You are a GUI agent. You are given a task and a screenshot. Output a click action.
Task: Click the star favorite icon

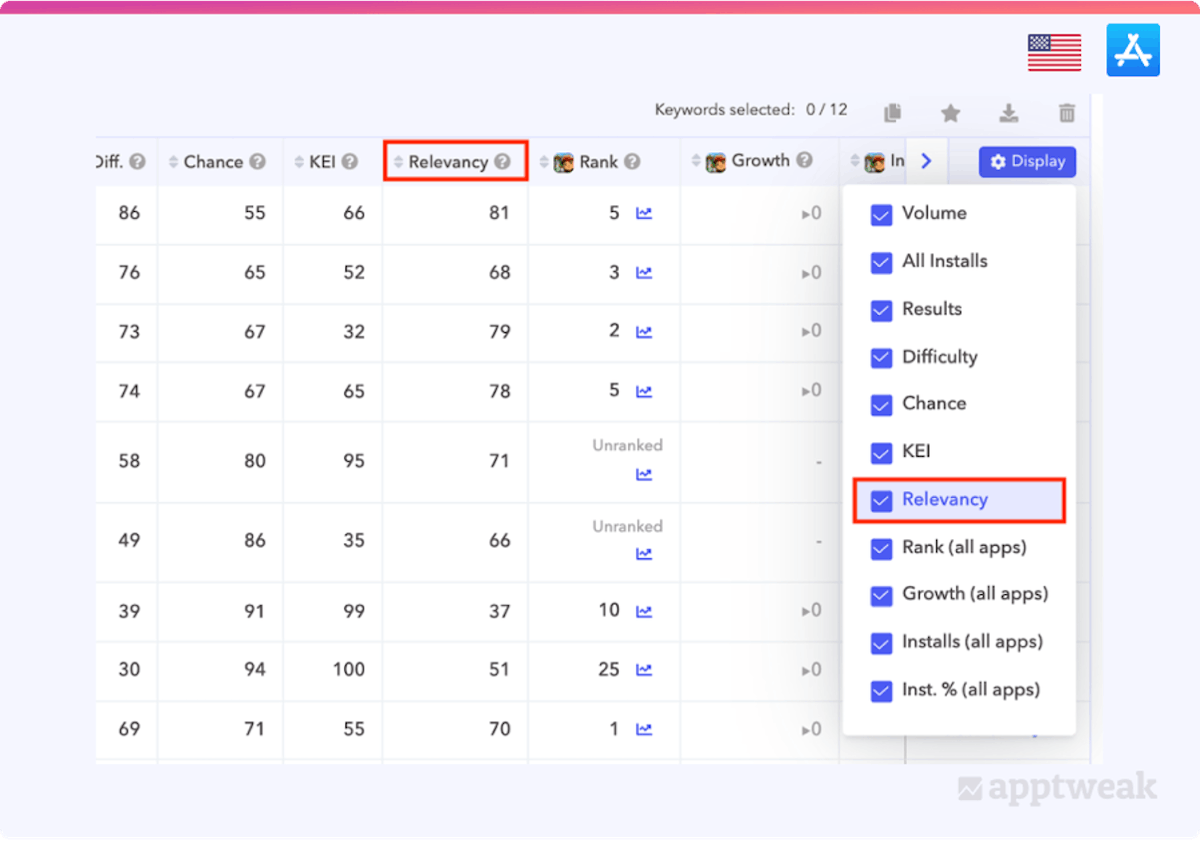click(x=950, y=113)
